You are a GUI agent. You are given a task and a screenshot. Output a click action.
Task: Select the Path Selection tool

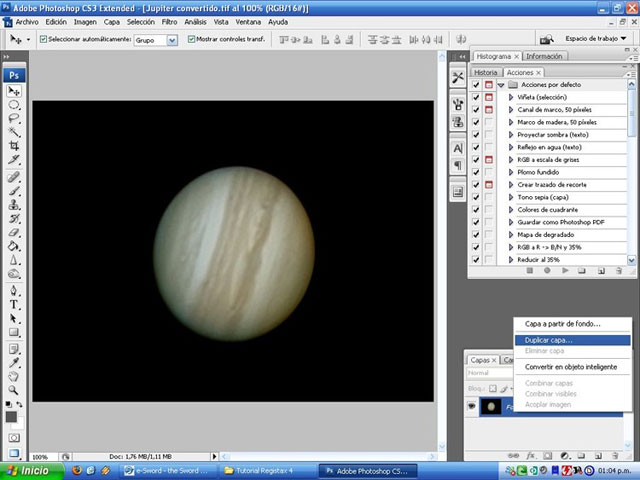click(14, 318)
